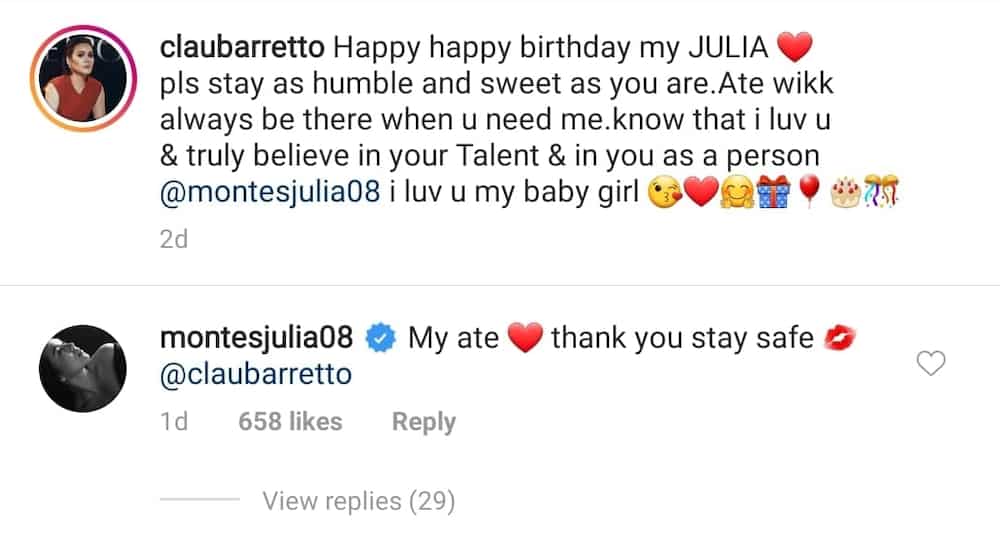Image resolution: width=1000 pixels, height=545 pixels.
Task: Click the 2d timestamp under the caption
Action: tap(173, 239)
